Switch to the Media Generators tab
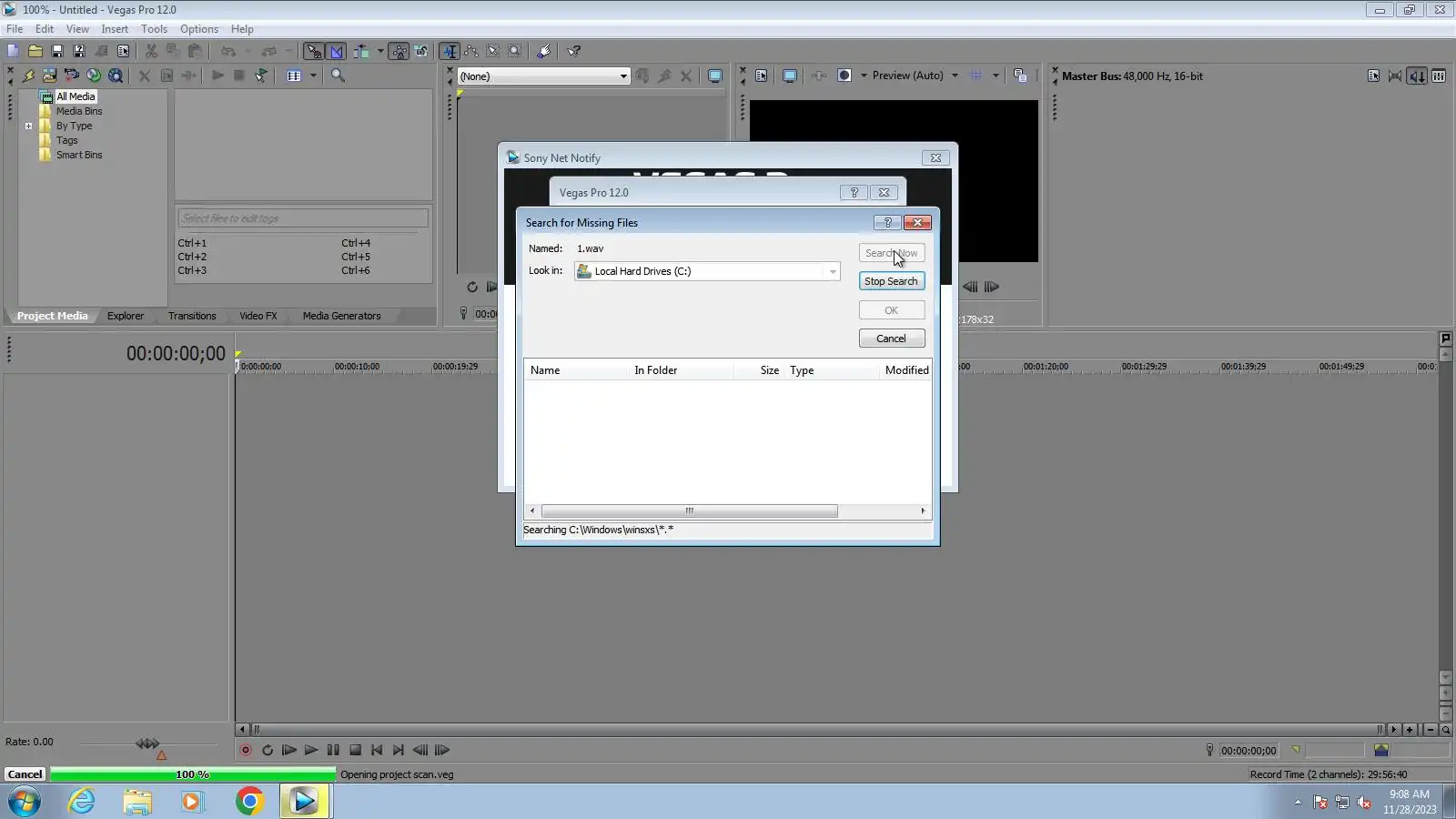The height and width of the screenshot is (819, 1456). (342, 316)
